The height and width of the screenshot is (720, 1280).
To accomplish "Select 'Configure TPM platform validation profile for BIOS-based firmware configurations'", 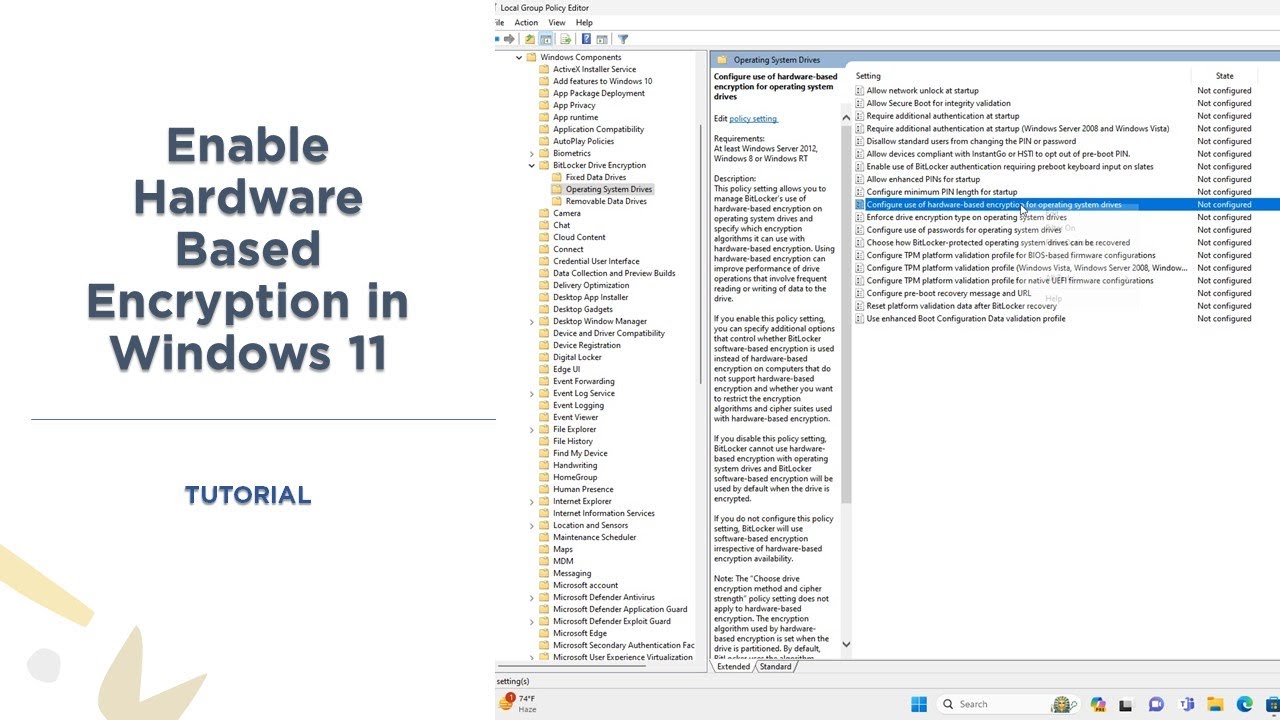I will (1011, 255).
